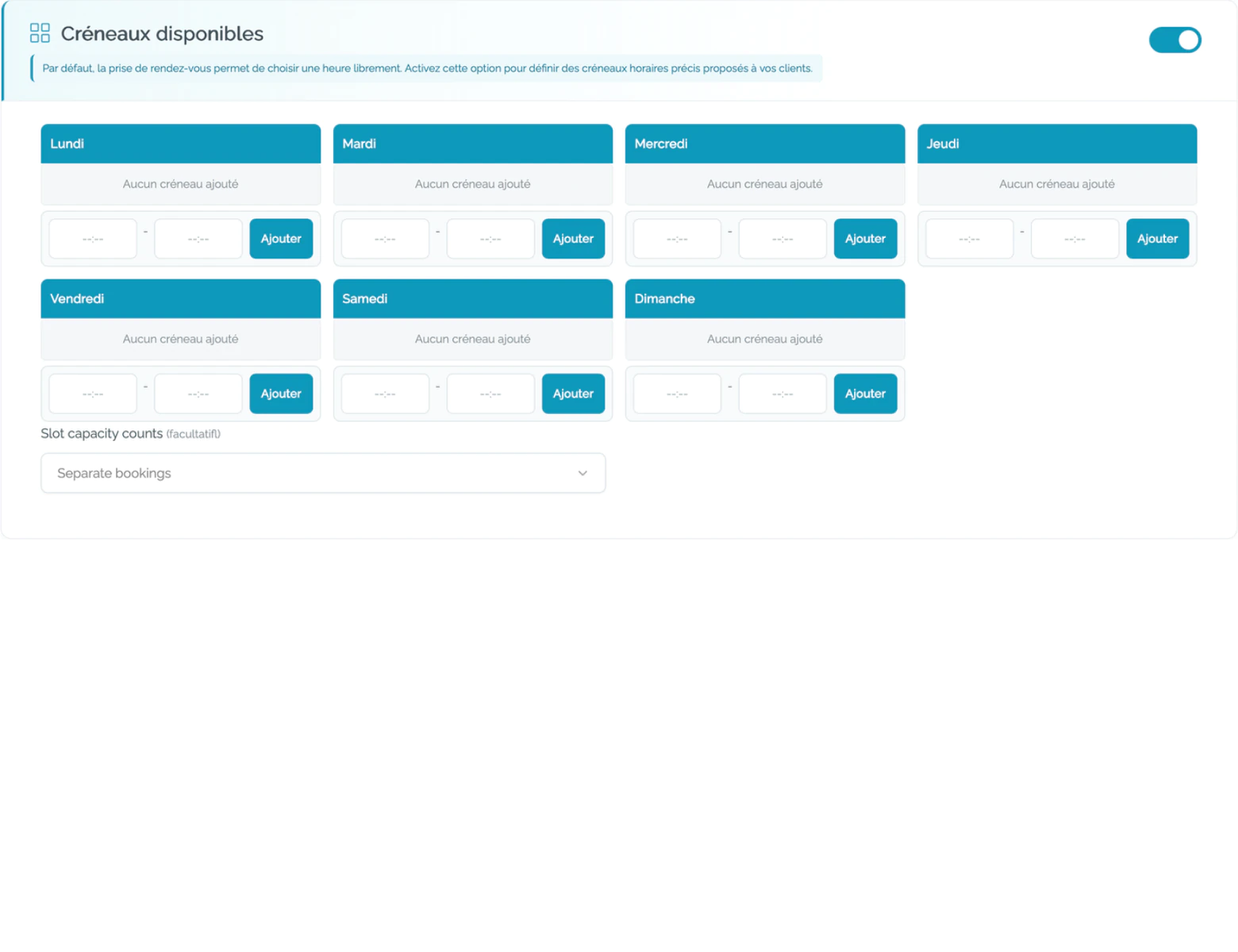Select the Mardi start time field

tap(385, 239)
